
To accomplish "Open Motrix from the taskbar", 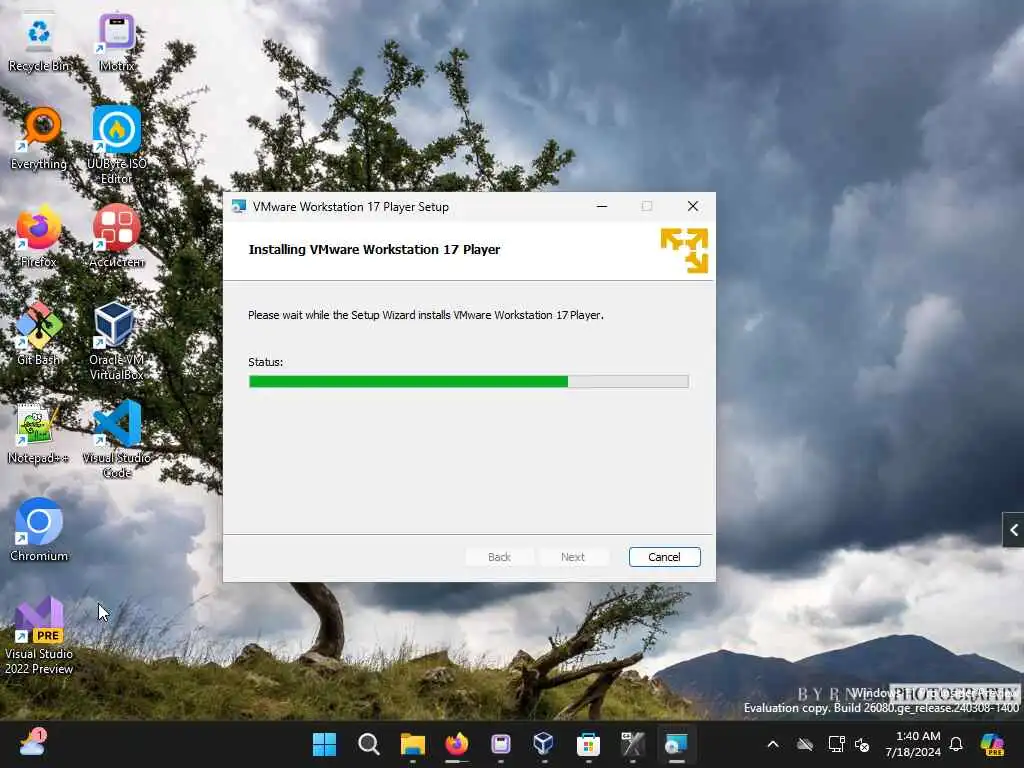I will coord(501,744).
